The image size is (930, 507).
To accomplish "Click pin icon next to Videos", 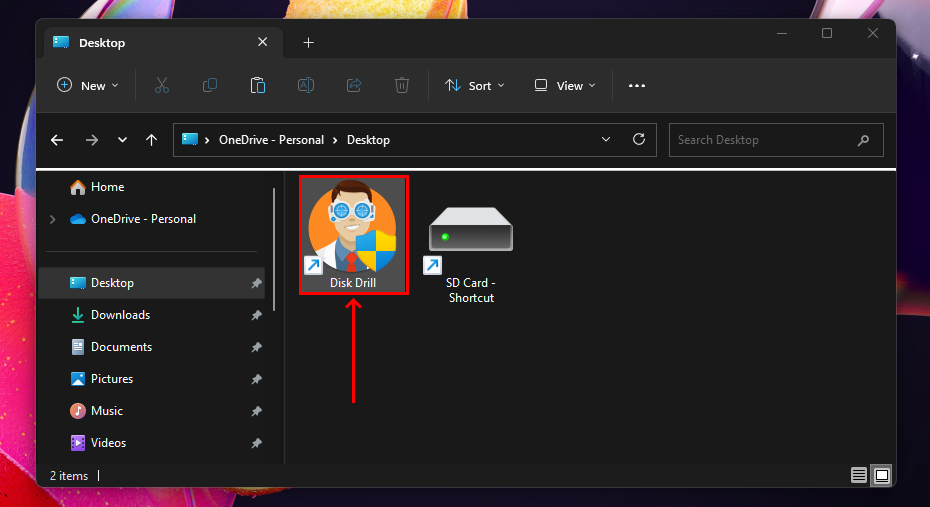I will click(x=256, y=444).
